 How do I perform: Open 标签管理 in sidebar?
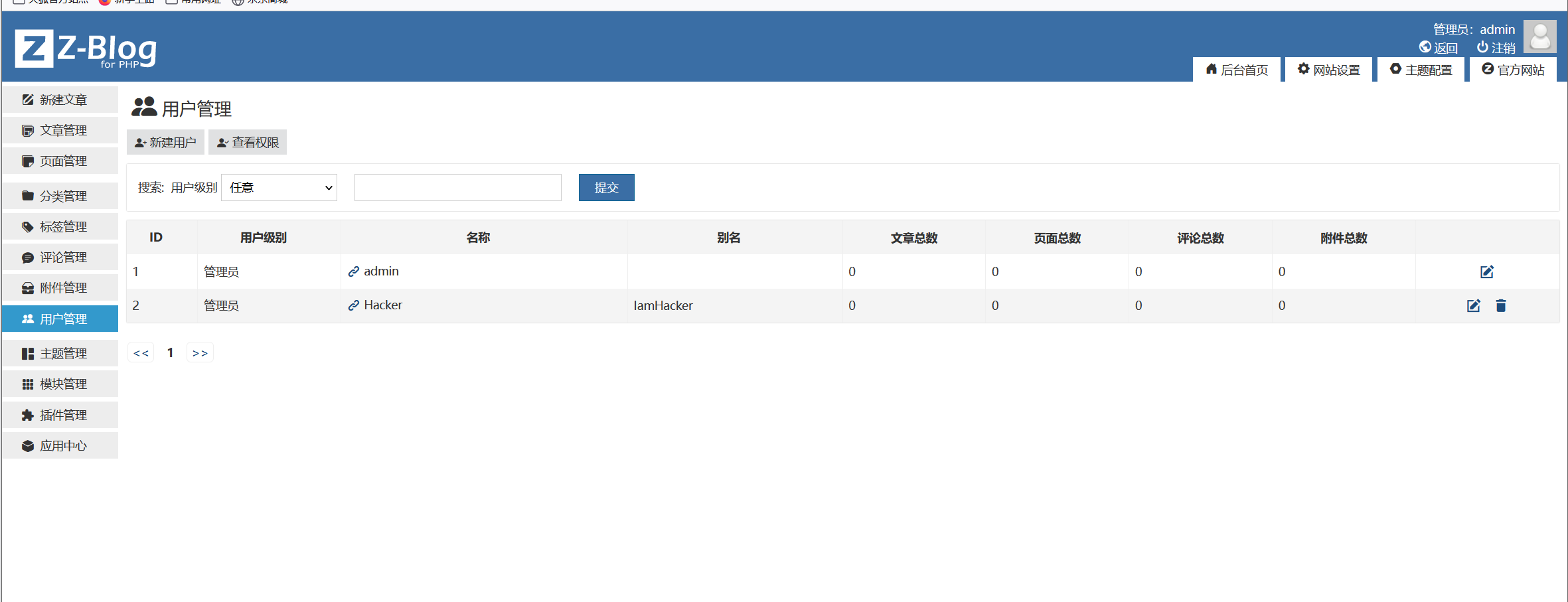click(60, 226)
